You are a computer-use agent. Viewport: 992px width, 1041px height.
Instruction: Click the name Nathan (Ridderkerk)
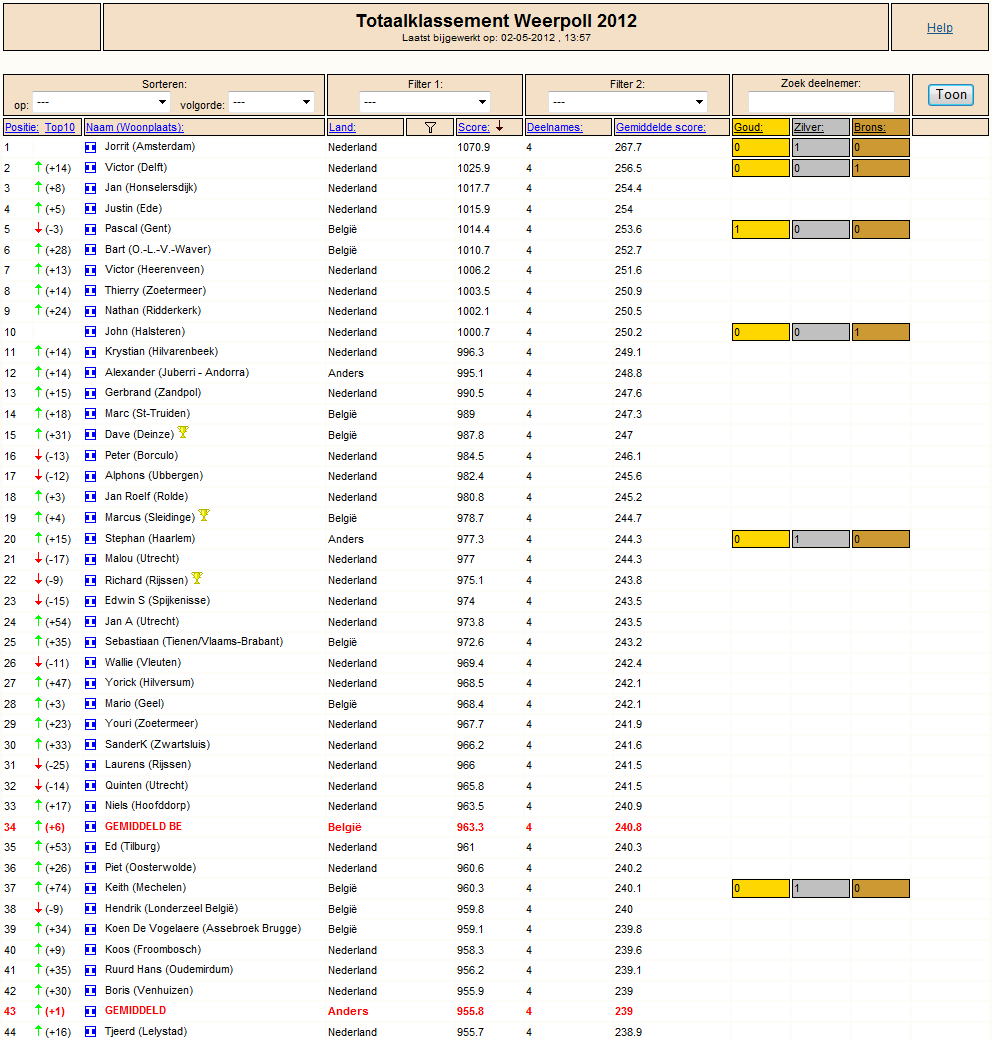[x=153, y=311]
